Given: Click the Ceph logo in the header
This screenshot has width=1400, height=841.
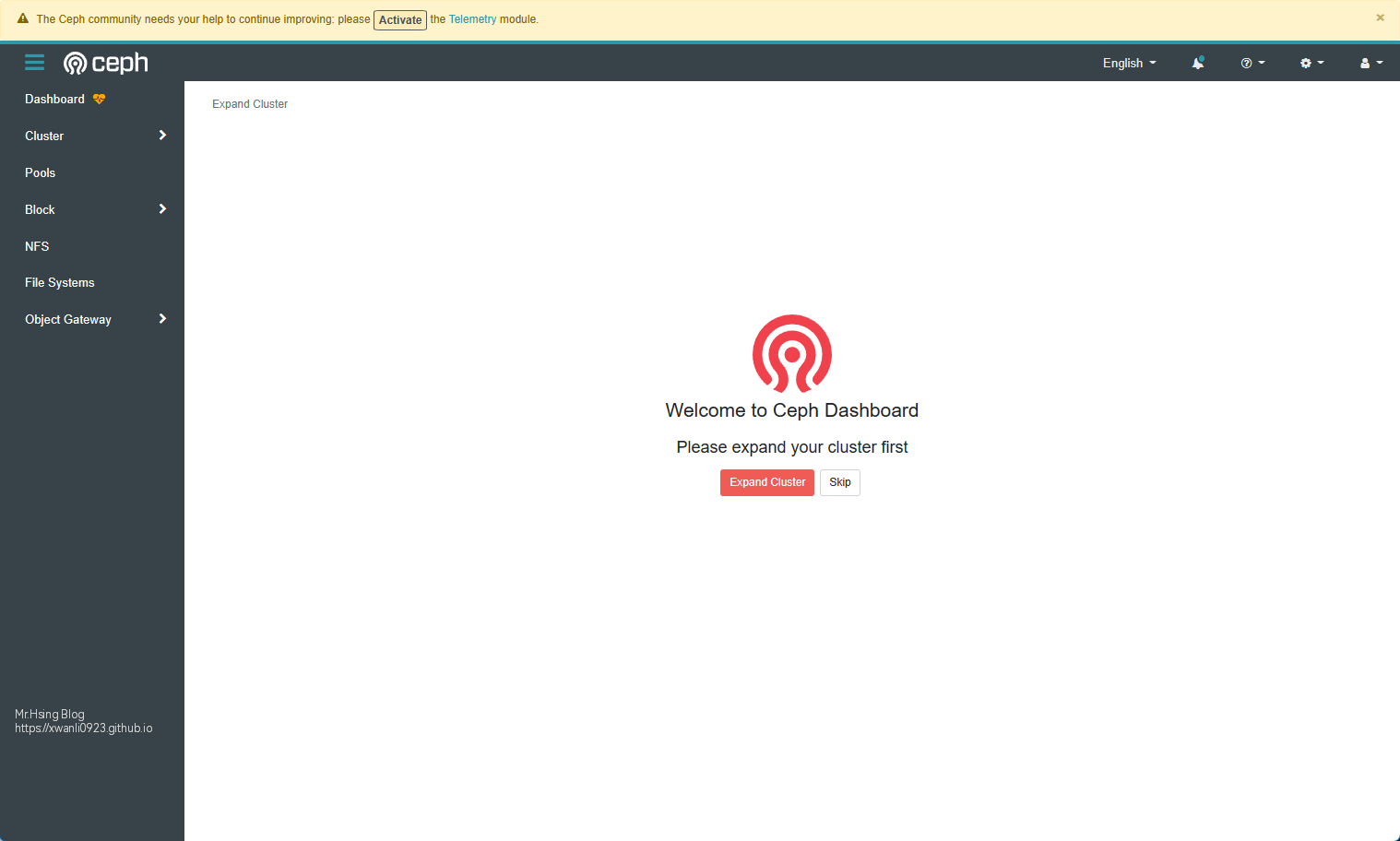Looking at the screenshot, I should tap(105, 63).
